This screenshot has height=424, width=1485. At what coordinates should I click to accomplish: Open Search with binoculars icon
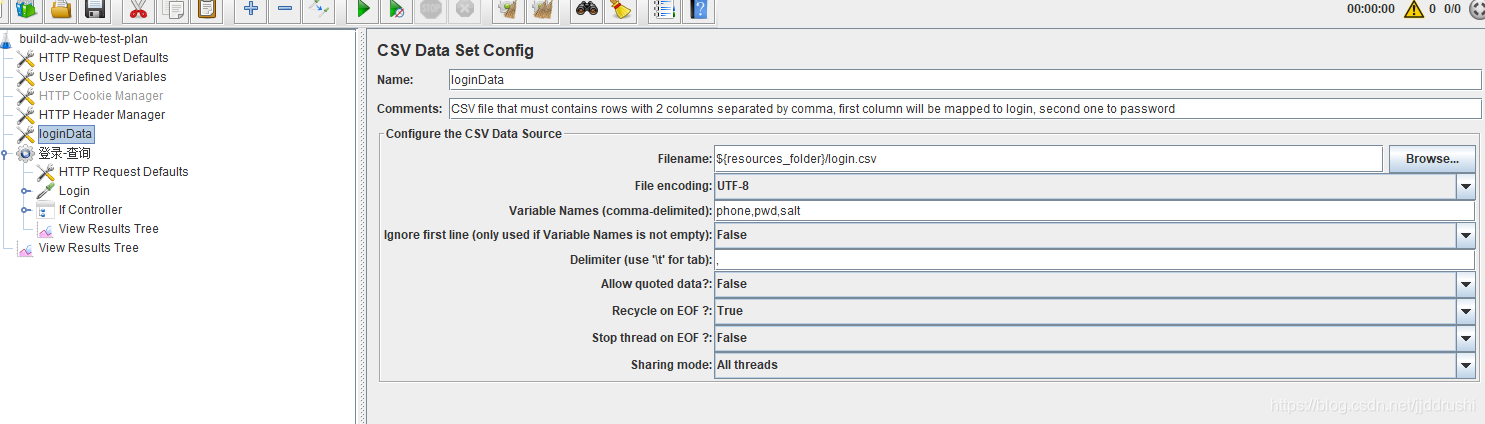point(586,10)
